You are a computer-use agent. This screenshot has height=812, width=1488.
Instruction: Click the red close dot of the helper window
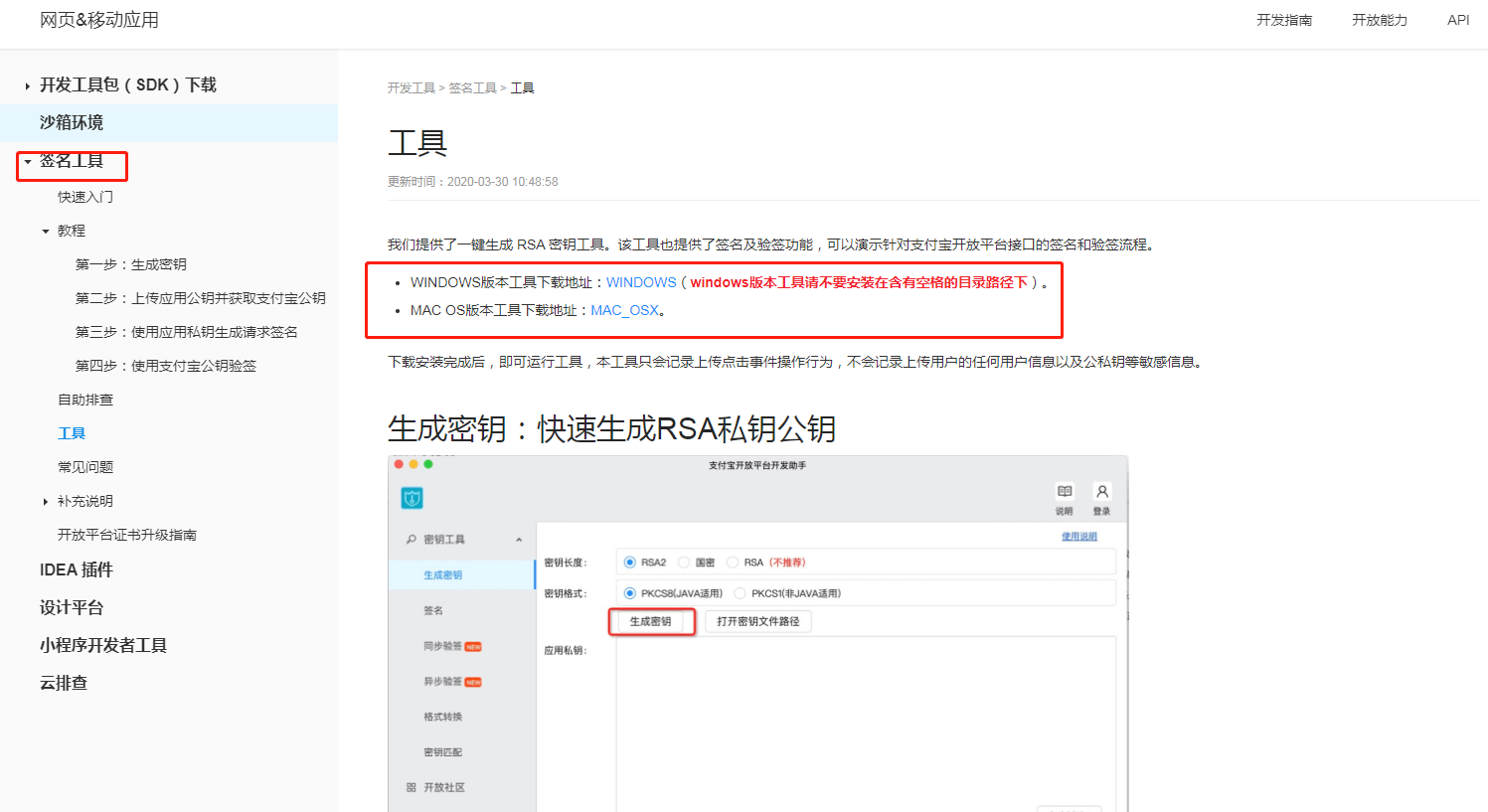399,464
